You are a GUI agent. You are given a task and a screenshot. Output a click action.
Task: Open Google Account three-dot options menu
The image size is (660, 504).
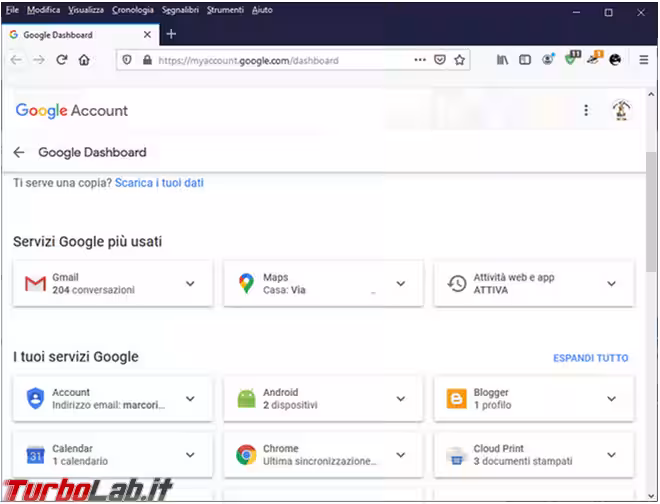coord(586,110)
